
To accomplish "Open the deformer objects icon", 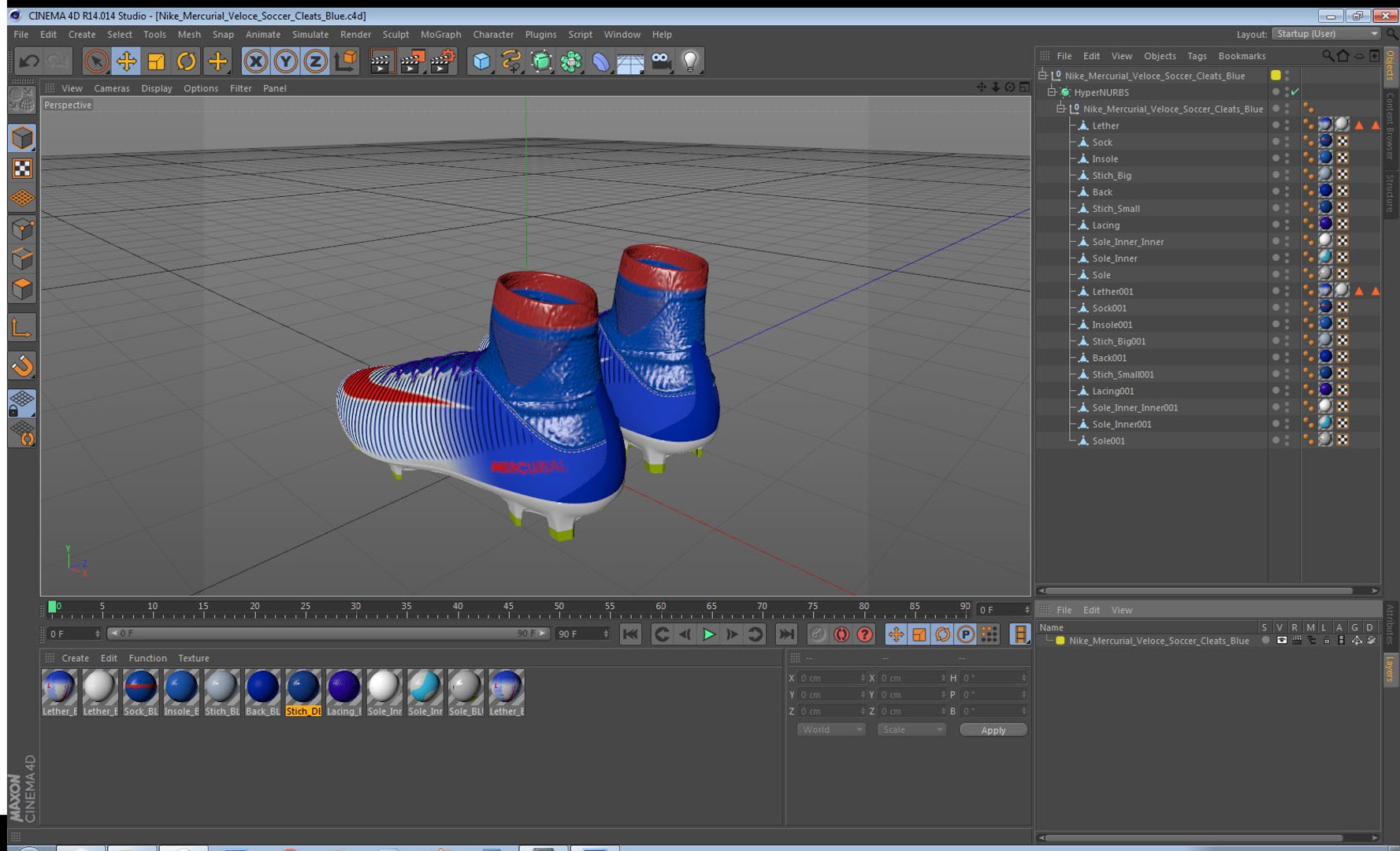I will pyautogui.click(x=601, y=61).
